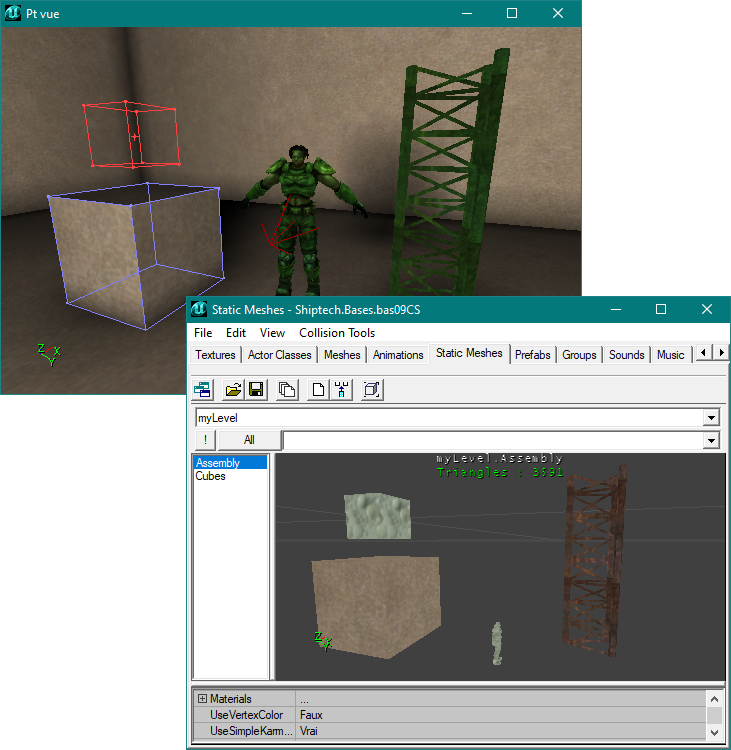Image resolution: width=731 pixels, height=750 pixels.
Task: Click the Faux value of UseVertexColor
Action: [x=501, y=715]
